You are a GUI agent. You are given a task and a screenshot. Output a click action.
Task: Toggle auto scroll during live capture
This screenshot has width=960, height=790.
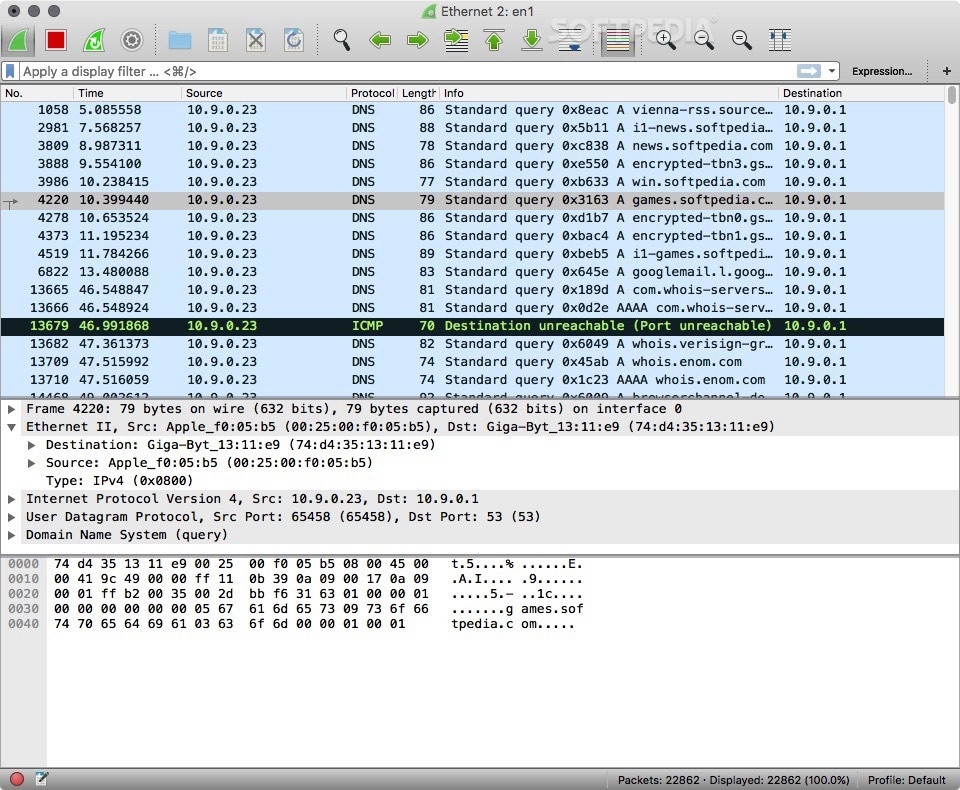(x=569, y=40)
